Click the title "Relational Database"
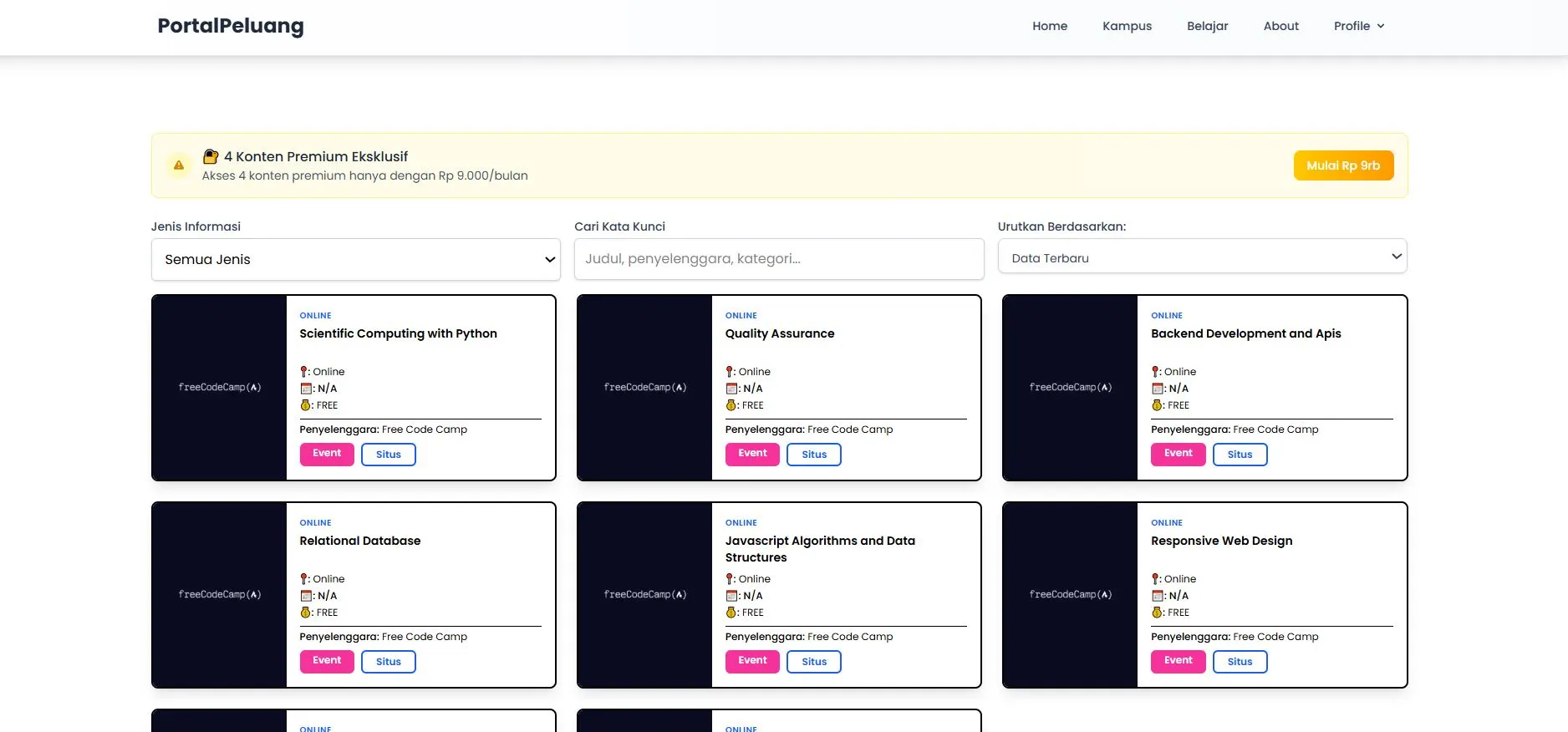This screenshot has width=1568, height=732. [x=360, y=541]
